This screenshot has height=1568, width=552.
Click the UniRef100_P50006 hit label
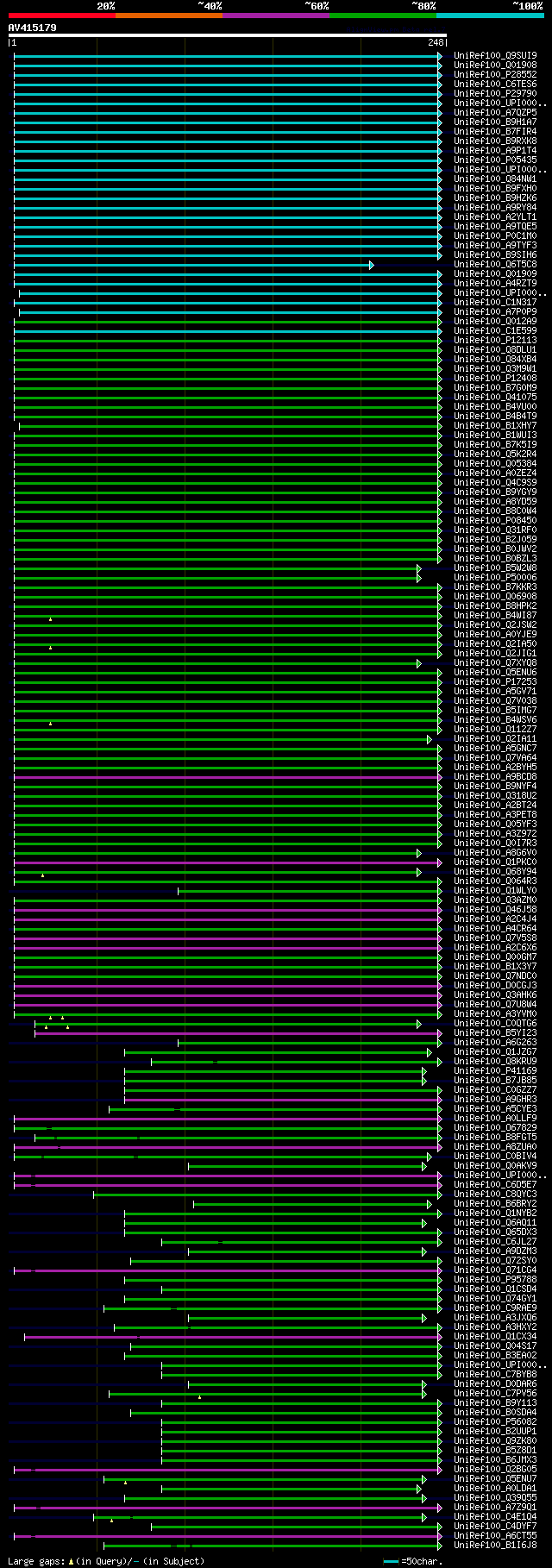pyautogui.click(x=495, y=578)
